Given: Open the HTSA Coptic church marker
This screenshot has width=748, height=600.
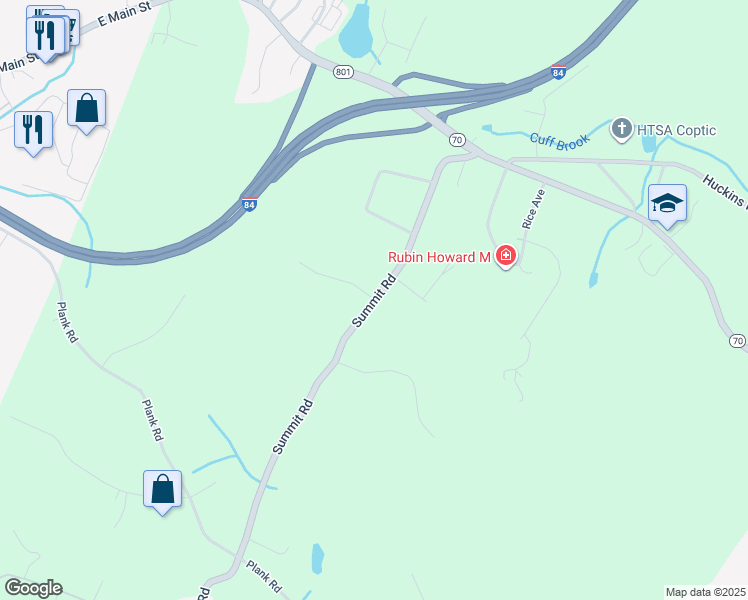Looking at the screenshot, I should (x=622, y=129).
